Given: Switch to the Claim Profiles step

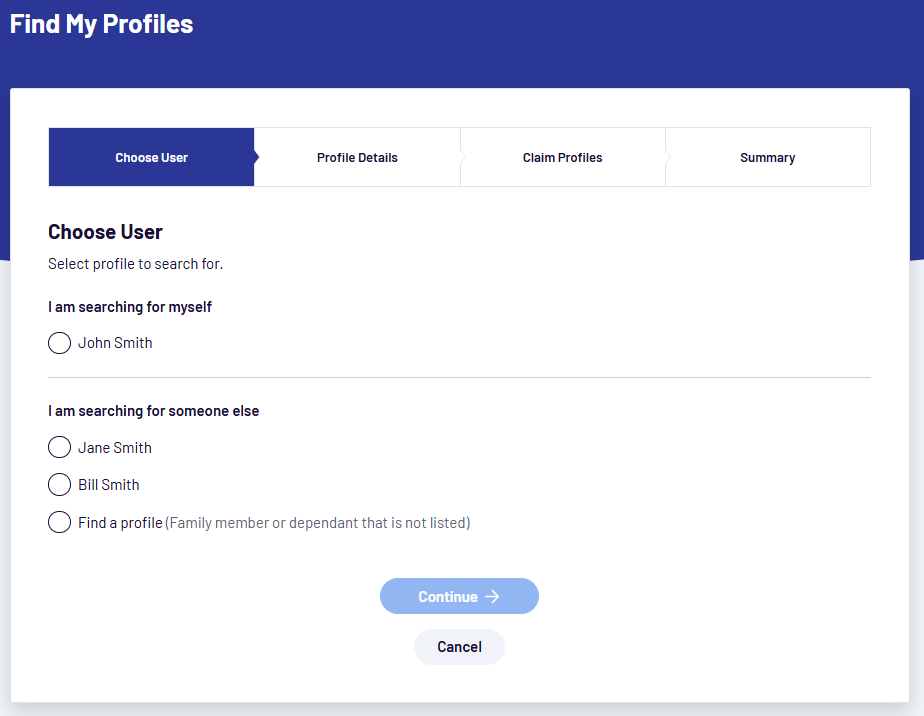Looking at the screenshot, I should pos(562,158).
